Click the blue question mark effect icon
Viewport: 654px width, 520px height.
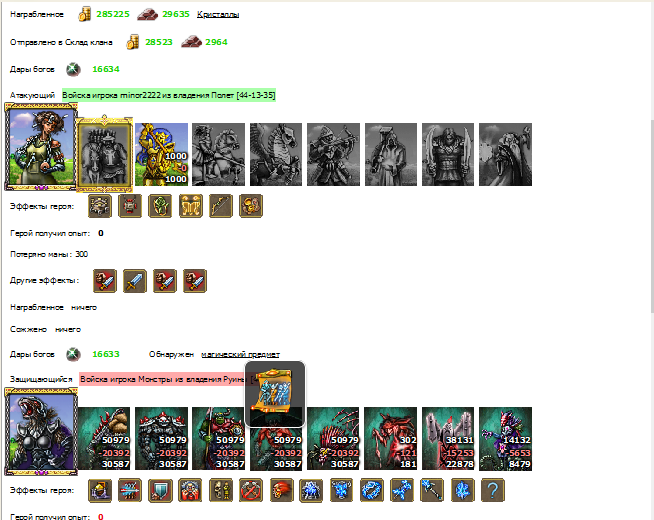click(x=493, y=490)
